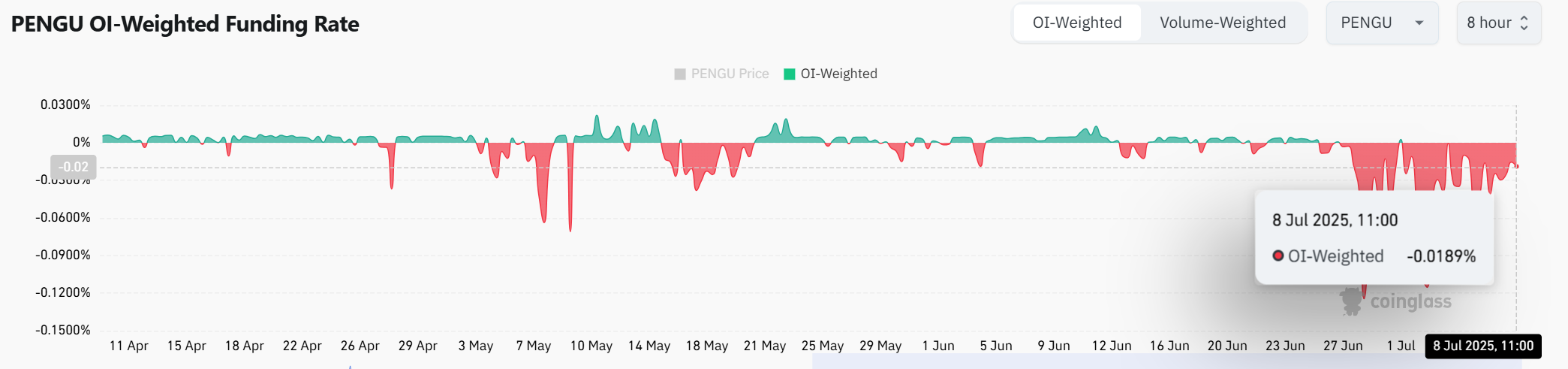Click the green OI-Weighted legend square
The width and height of the screenshot is (1568, 369).
click(x=789, y=74)
